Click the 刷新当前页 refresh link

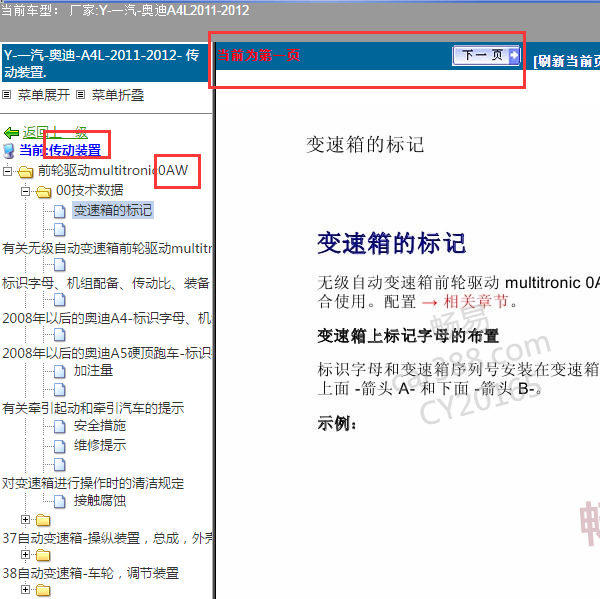tap(566, 61)
